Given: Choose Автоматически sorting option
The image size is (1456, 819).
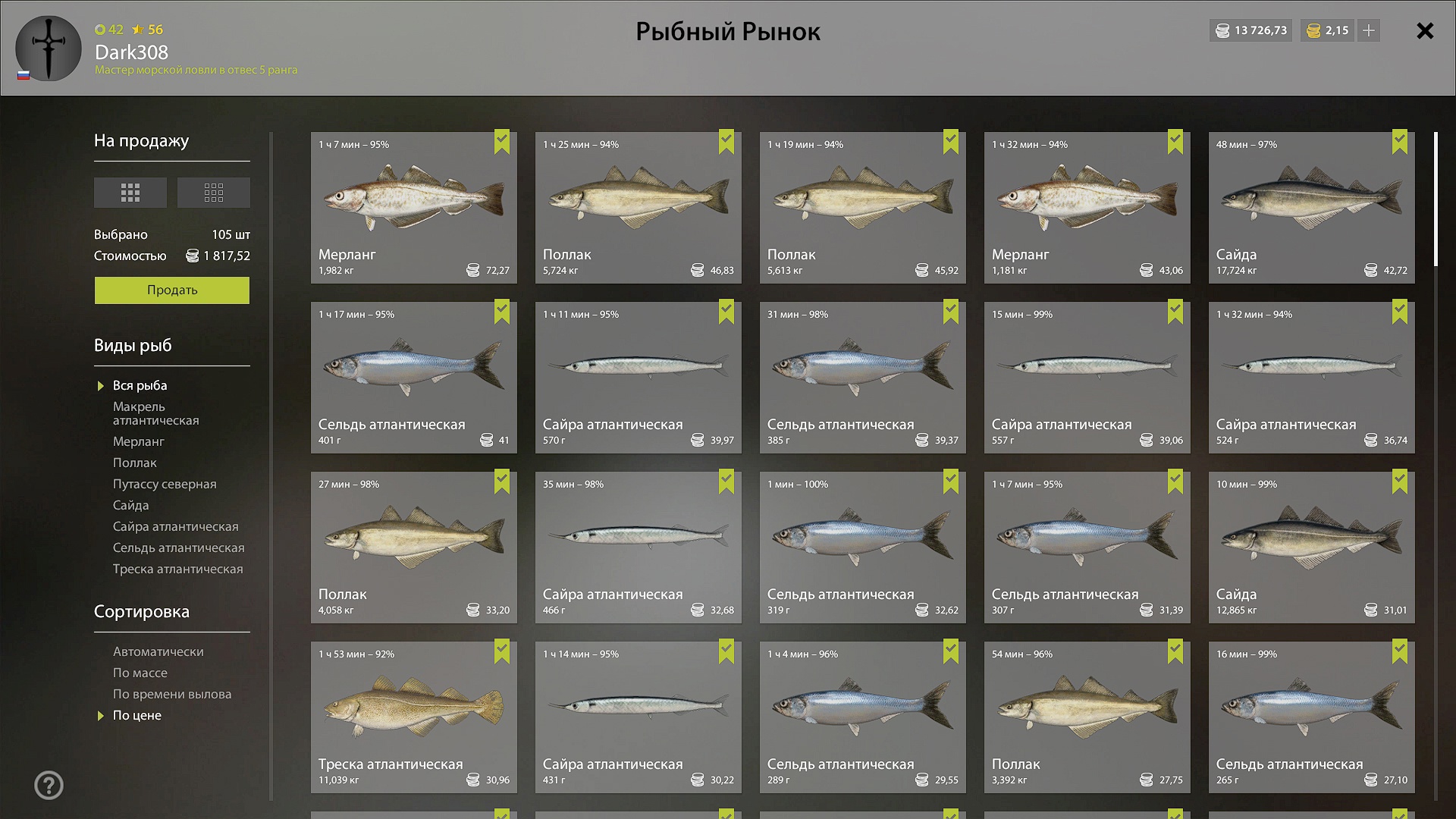Looking at the screenshot, I should coord(158,651).
